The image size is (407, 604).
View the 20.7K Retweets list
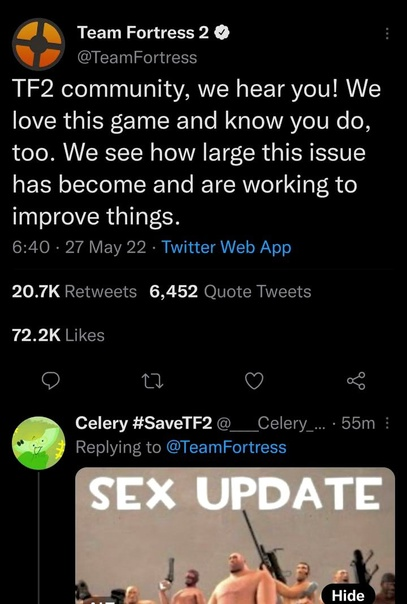click(x=74, y=292)
